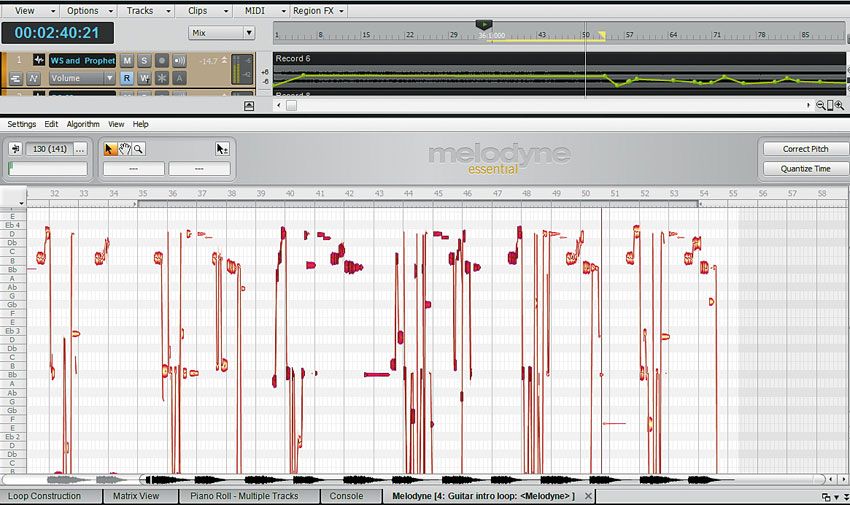
Task: Select the Melodyne main arrow tool
Action: click(110, 149)
